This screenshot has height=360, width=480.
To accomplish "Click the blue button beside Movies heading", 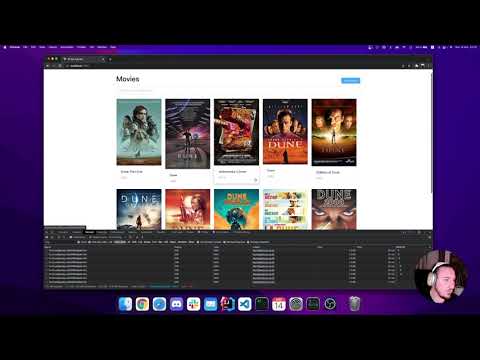I will 350,80.
